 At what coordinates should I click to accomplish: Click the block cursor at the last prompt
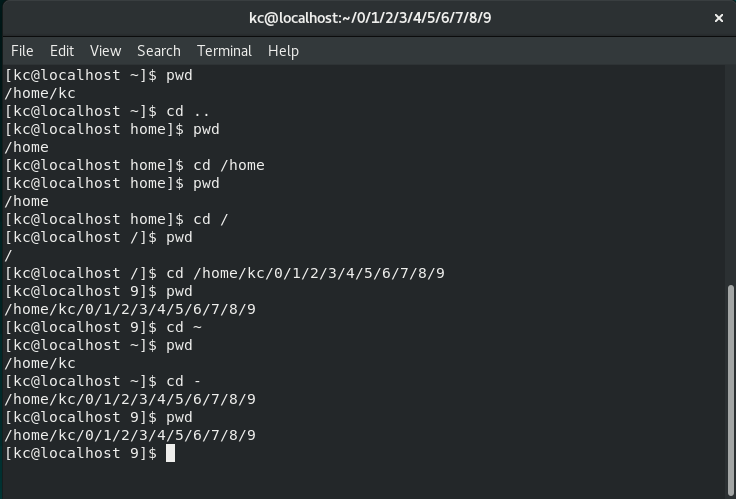(x=171, y=453)
